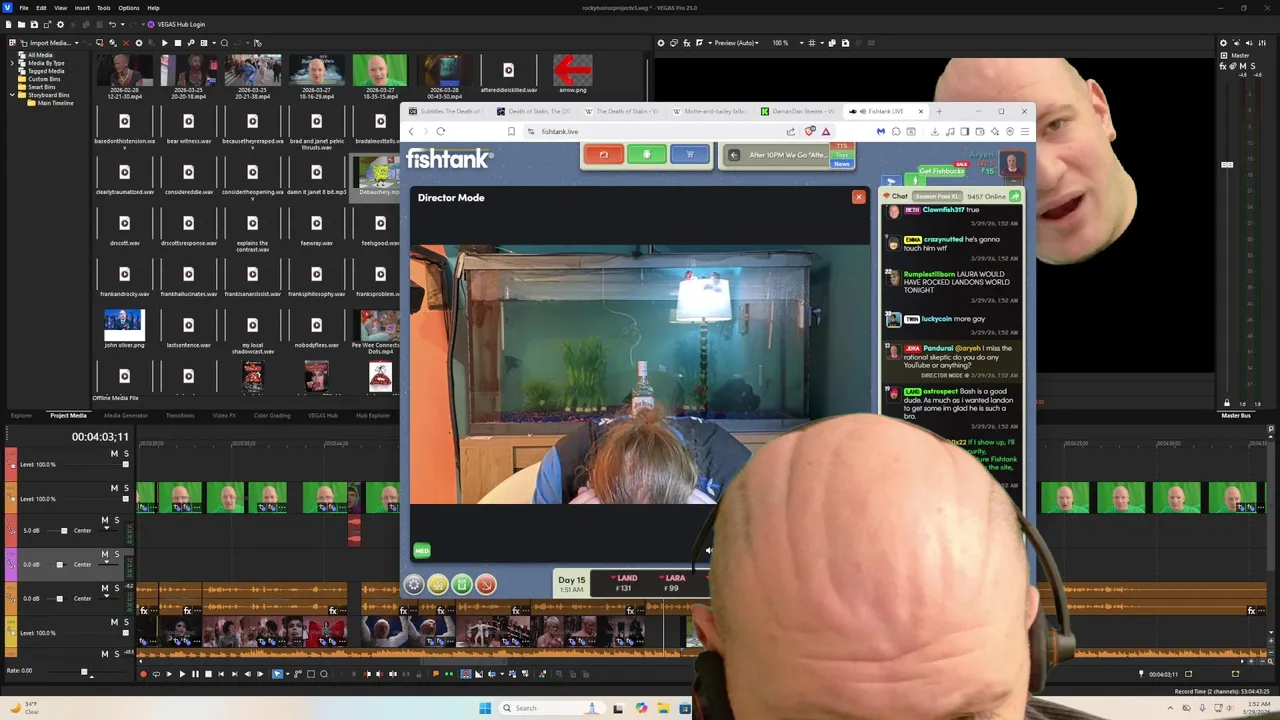Mute the yellow video track
The width and height of the screenshot is (1280, 720).
click(114, 622)
